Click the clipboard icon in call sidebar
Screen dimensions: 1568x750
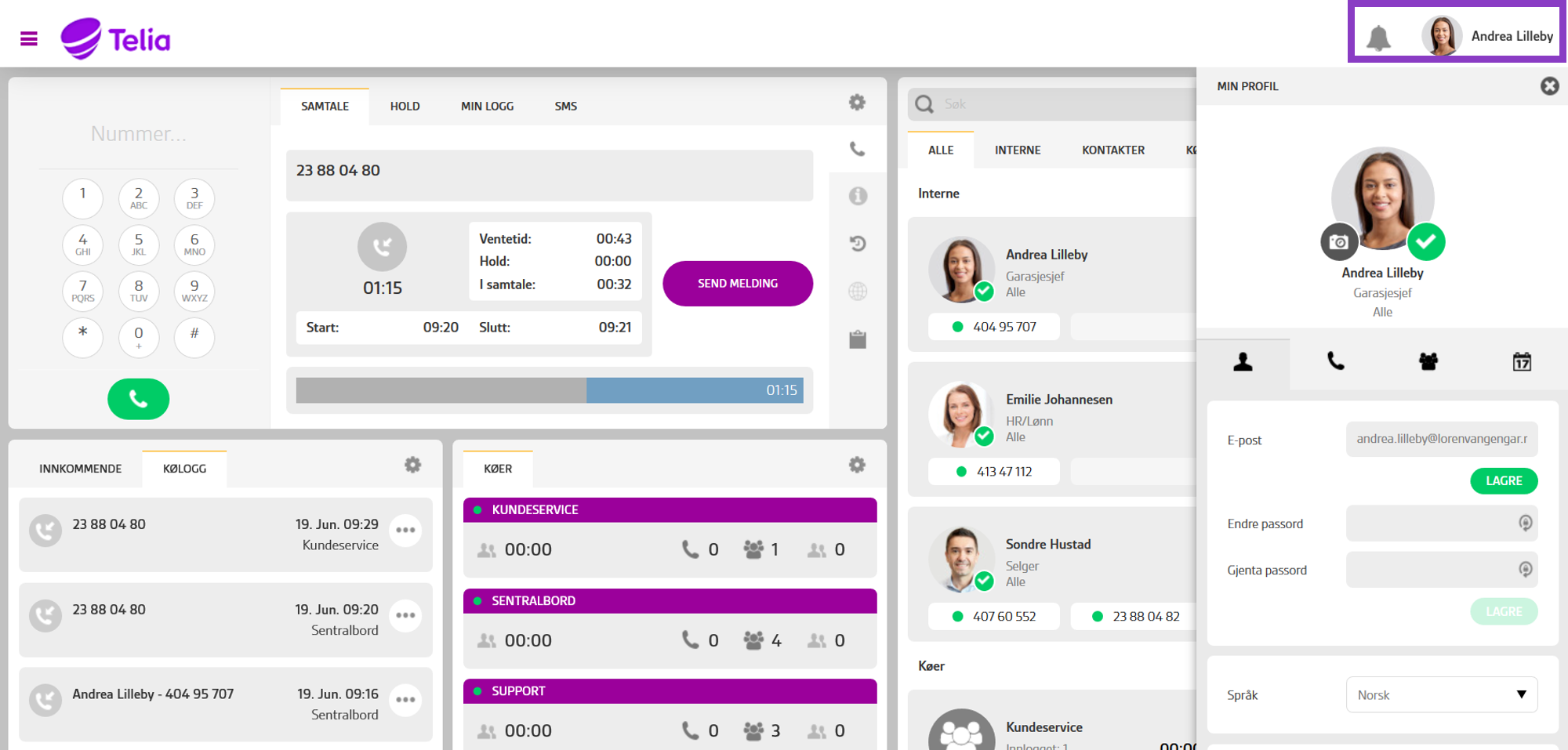(858, 339)
